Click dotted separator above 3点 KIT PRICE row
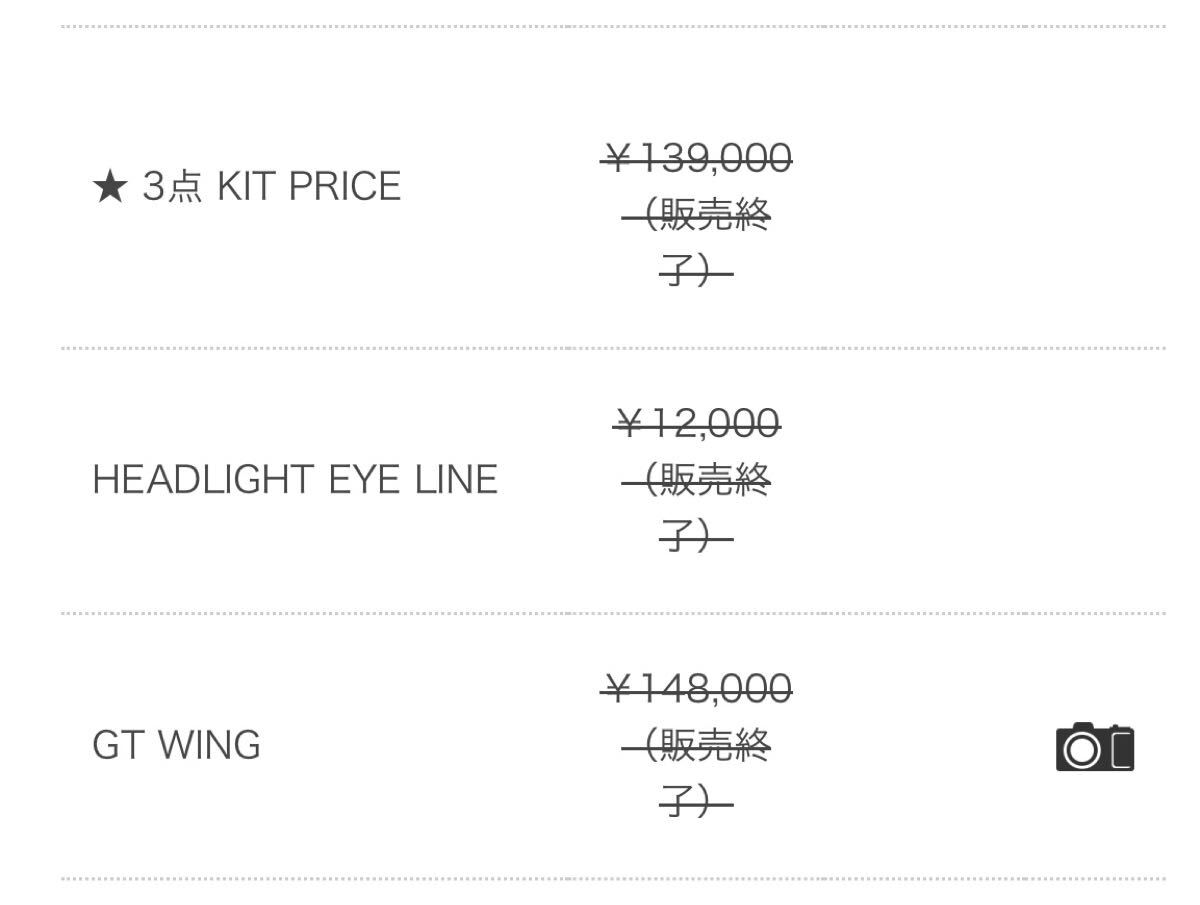 click(x=612, y=26)
